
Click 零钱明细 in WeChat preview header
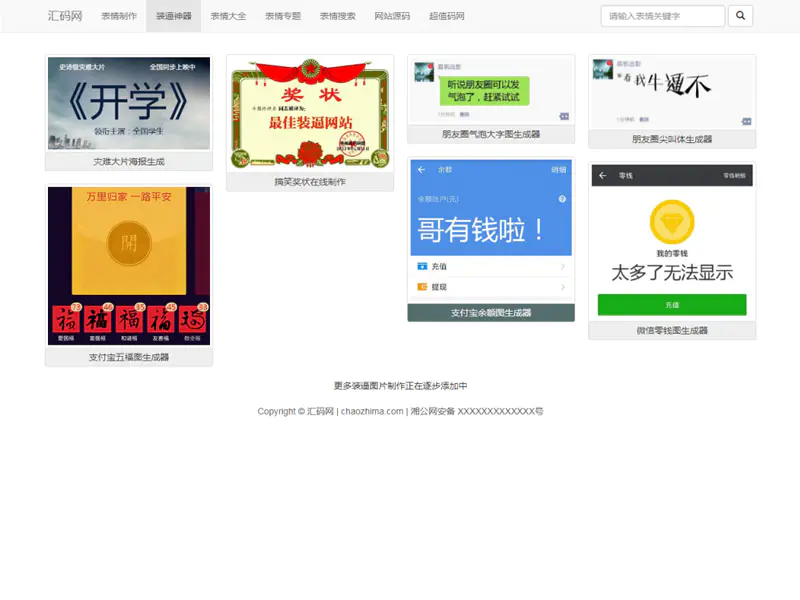pyautogui.click(x=736, y=176)
